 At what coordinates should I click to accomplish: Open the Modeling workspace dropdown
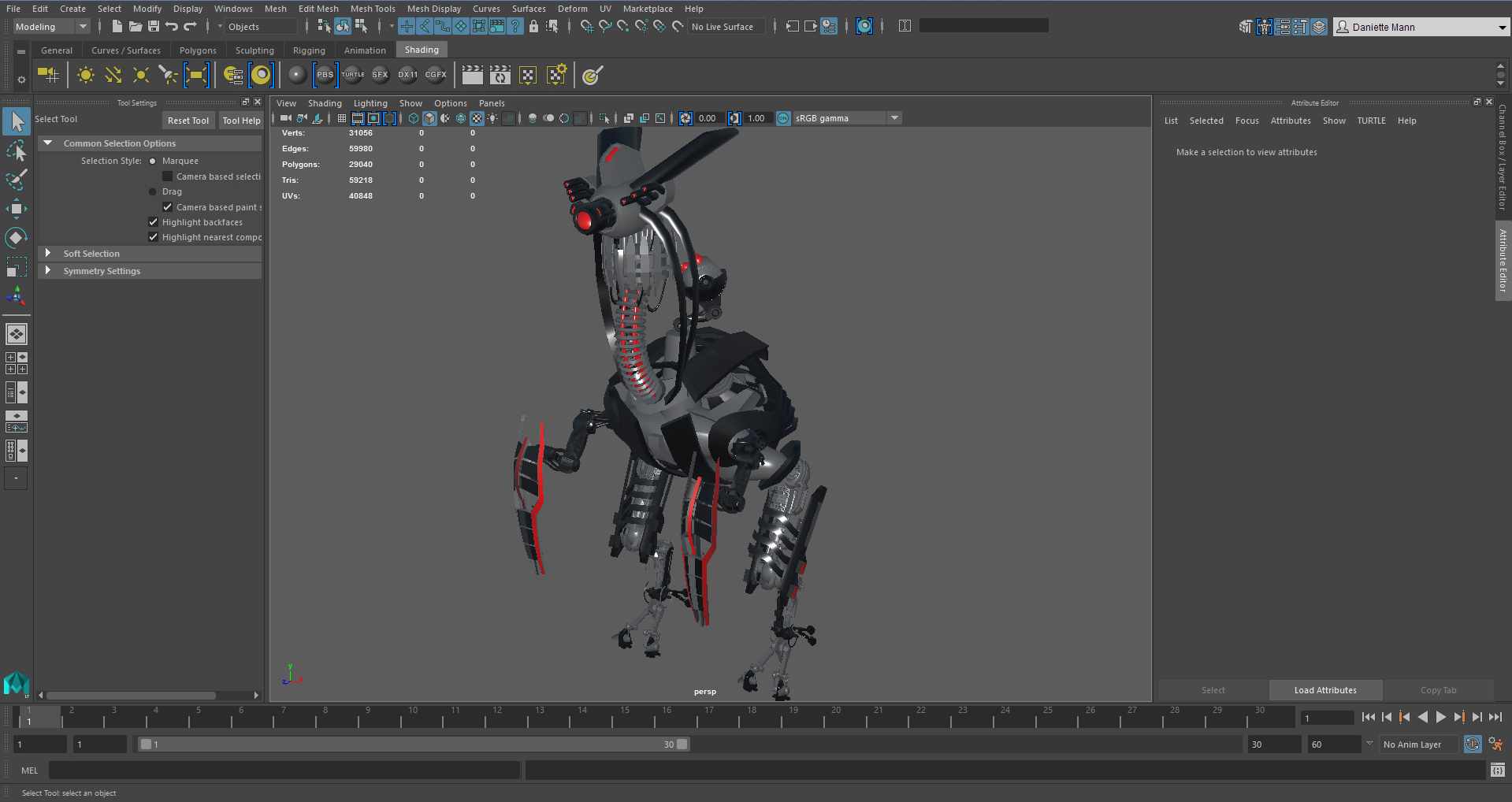click(52, 27)
